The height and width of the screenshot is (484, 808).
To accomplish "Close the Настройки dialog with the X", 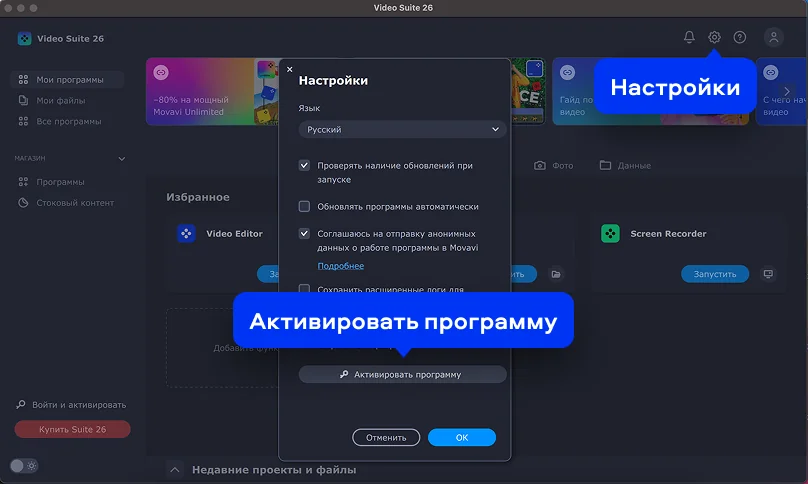I will 290,69.
